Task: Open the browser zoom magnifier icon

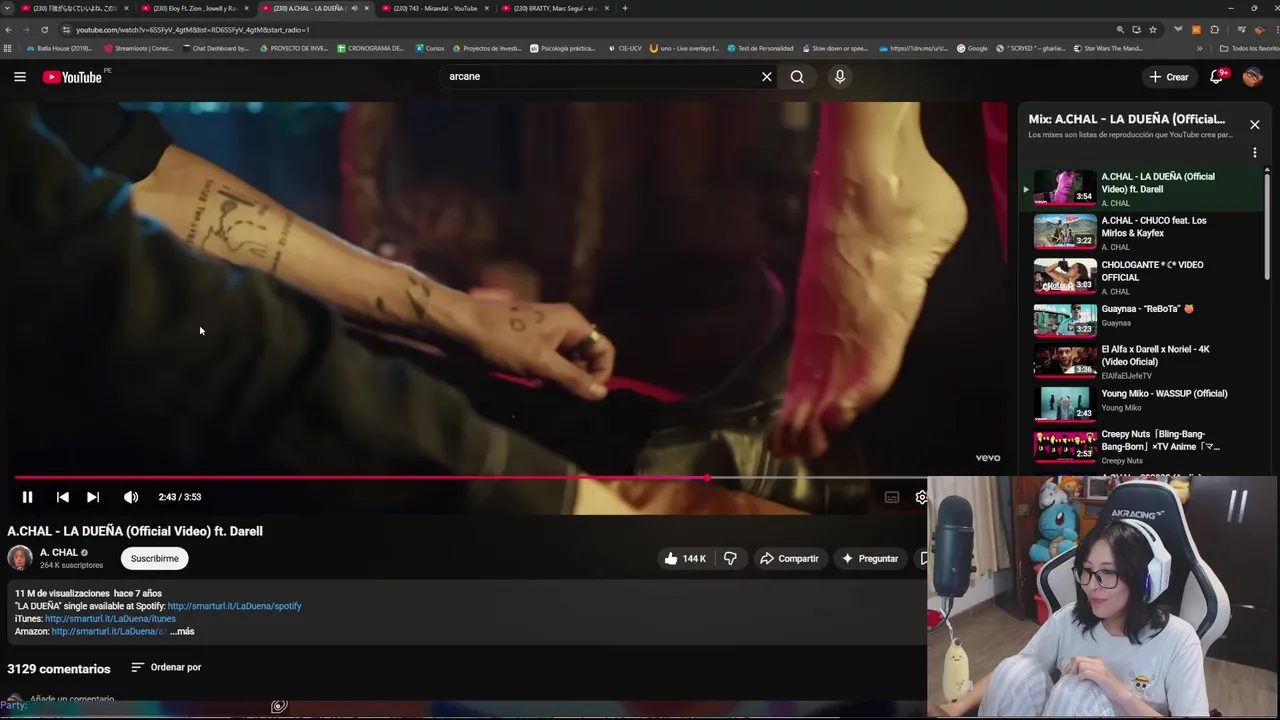Action: tap(1120, 30)
